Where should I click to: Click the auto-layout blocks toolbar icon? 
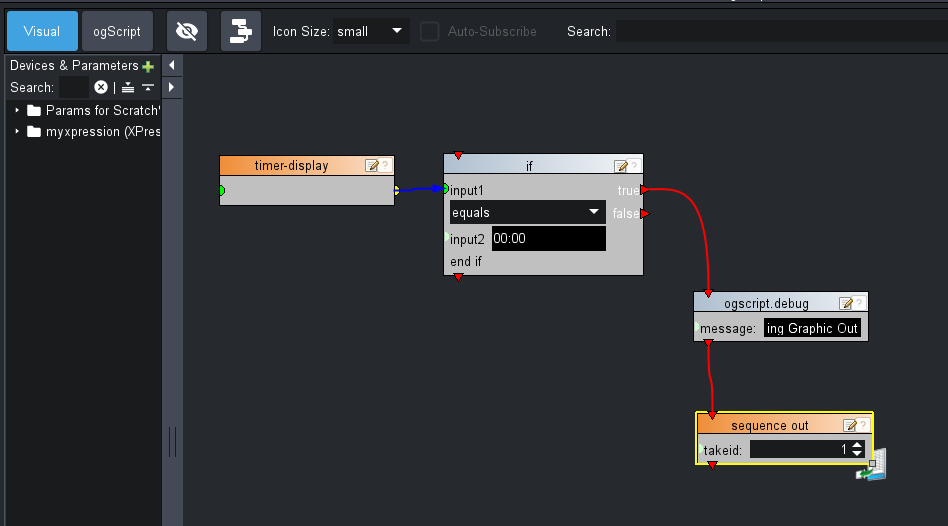click(x=241, y=31)
